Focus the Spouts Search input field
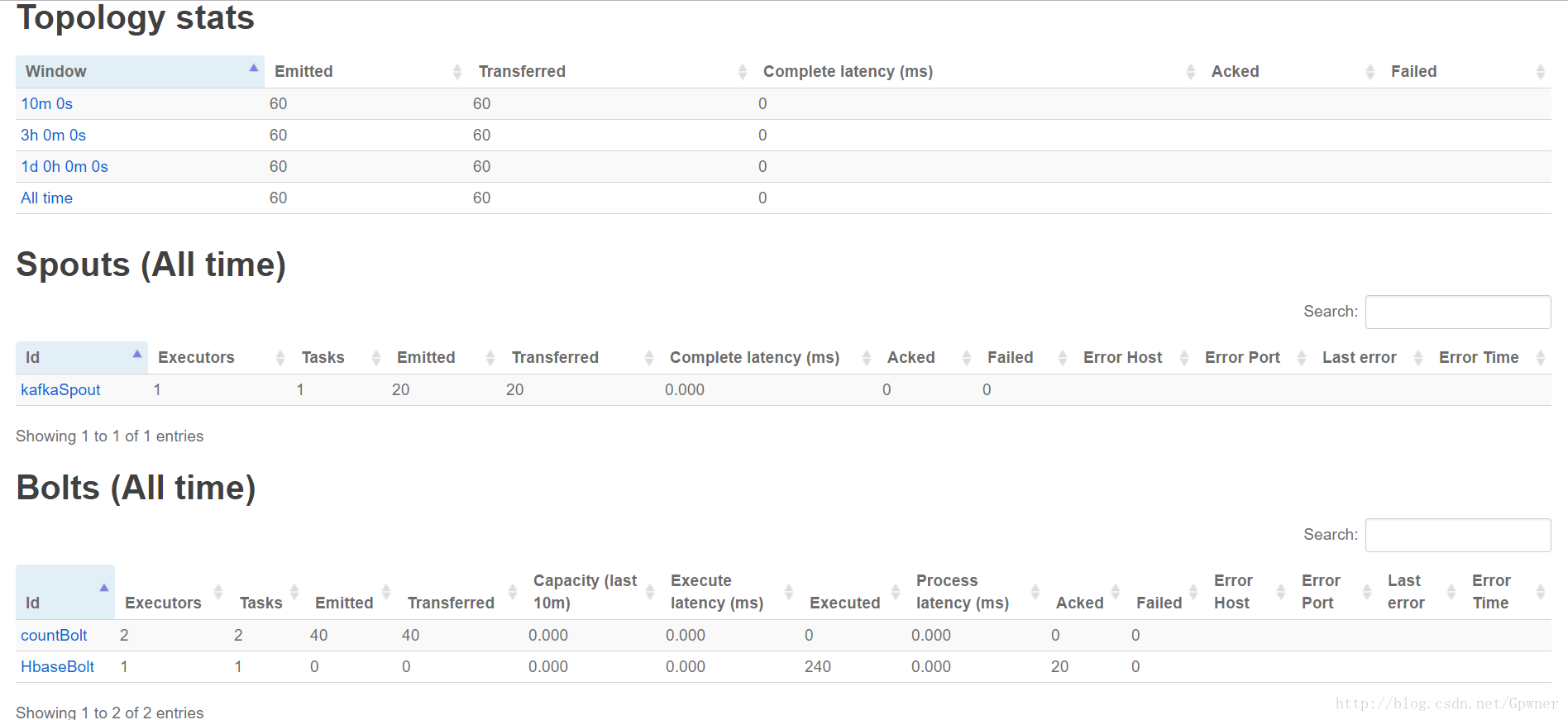 coord(1458,312)
